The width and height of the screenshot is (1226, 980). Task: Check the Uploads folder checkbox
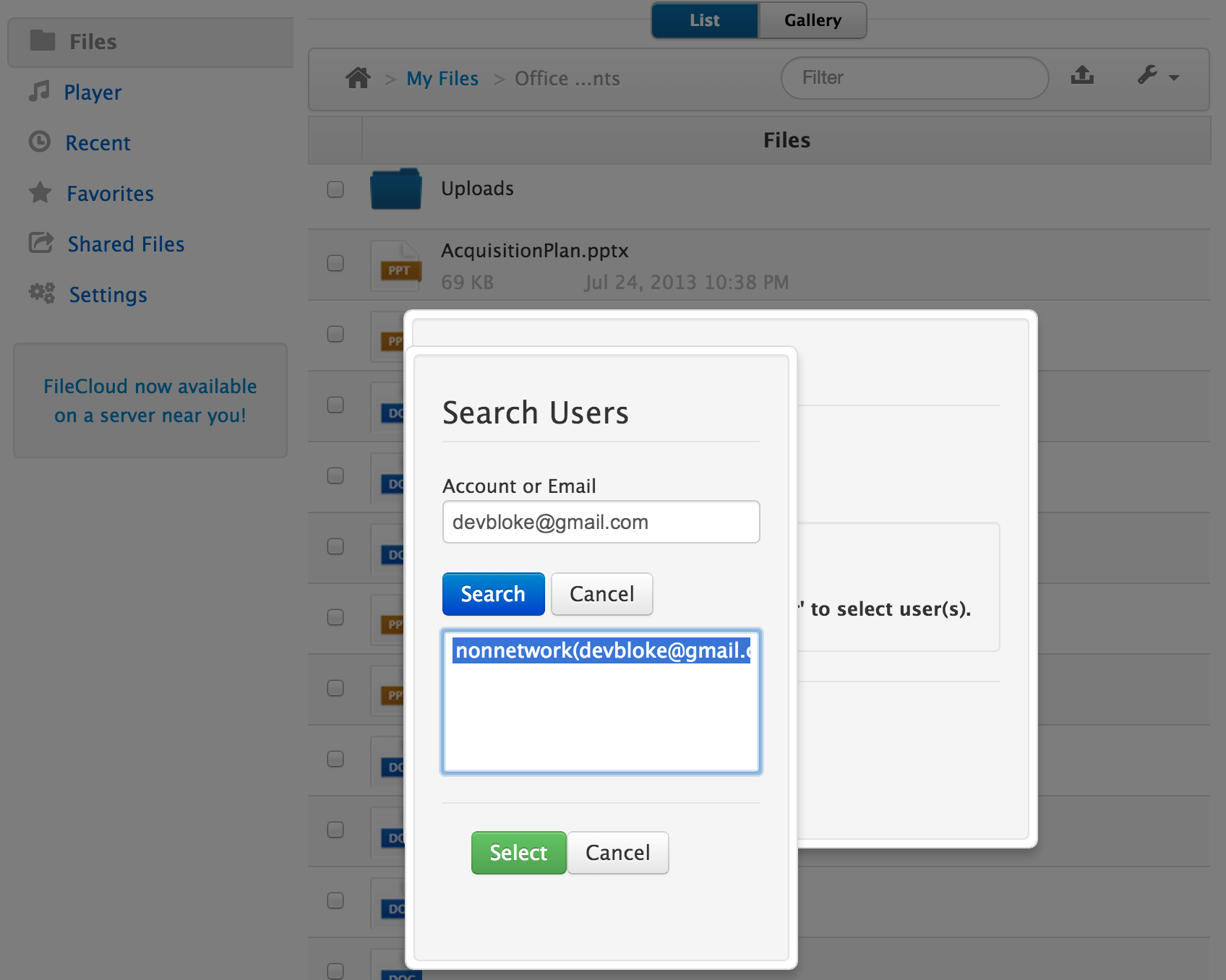(x=335, y=189)
